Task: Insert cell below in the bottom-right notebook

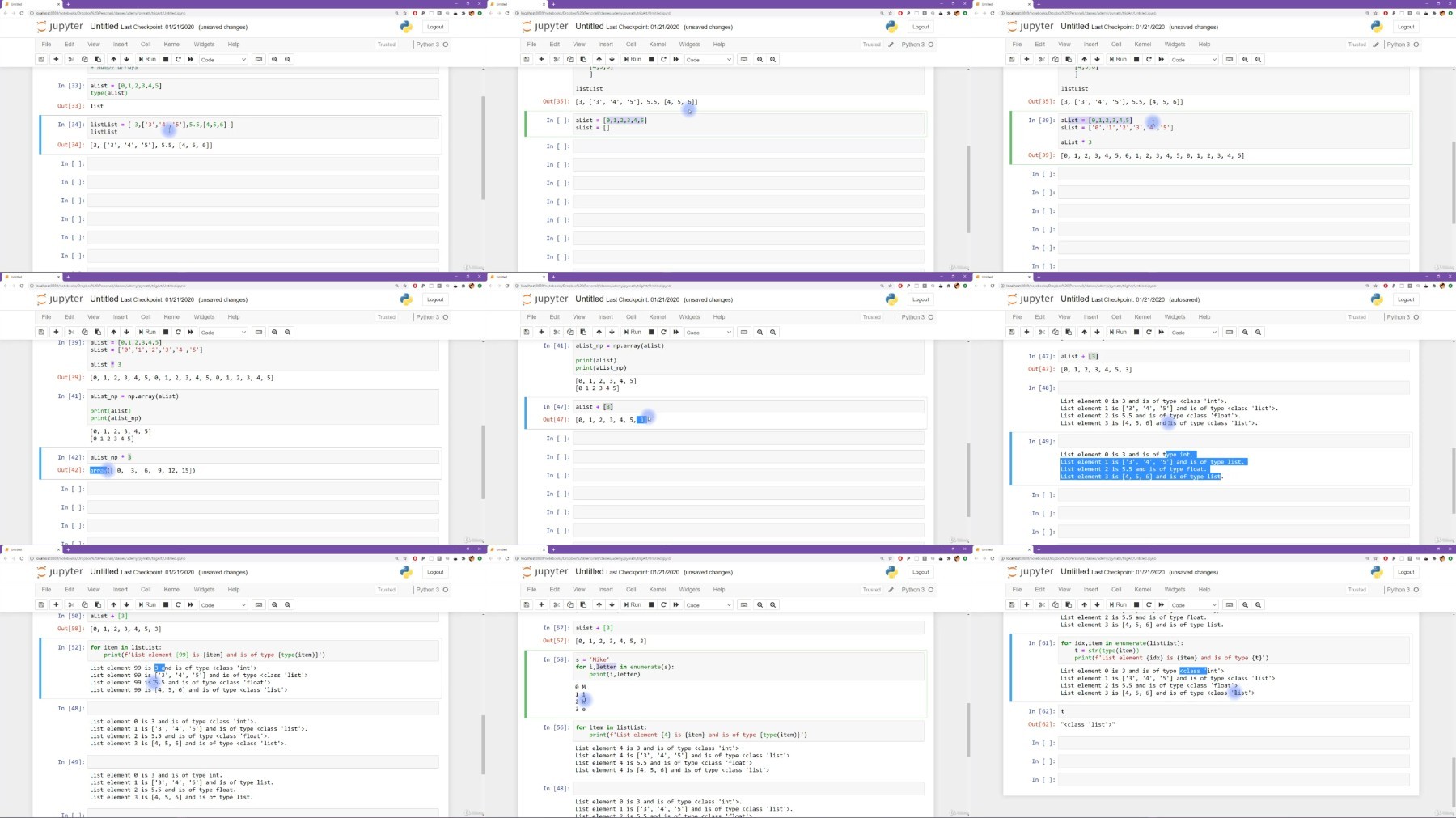Action: pos(1026,604)
